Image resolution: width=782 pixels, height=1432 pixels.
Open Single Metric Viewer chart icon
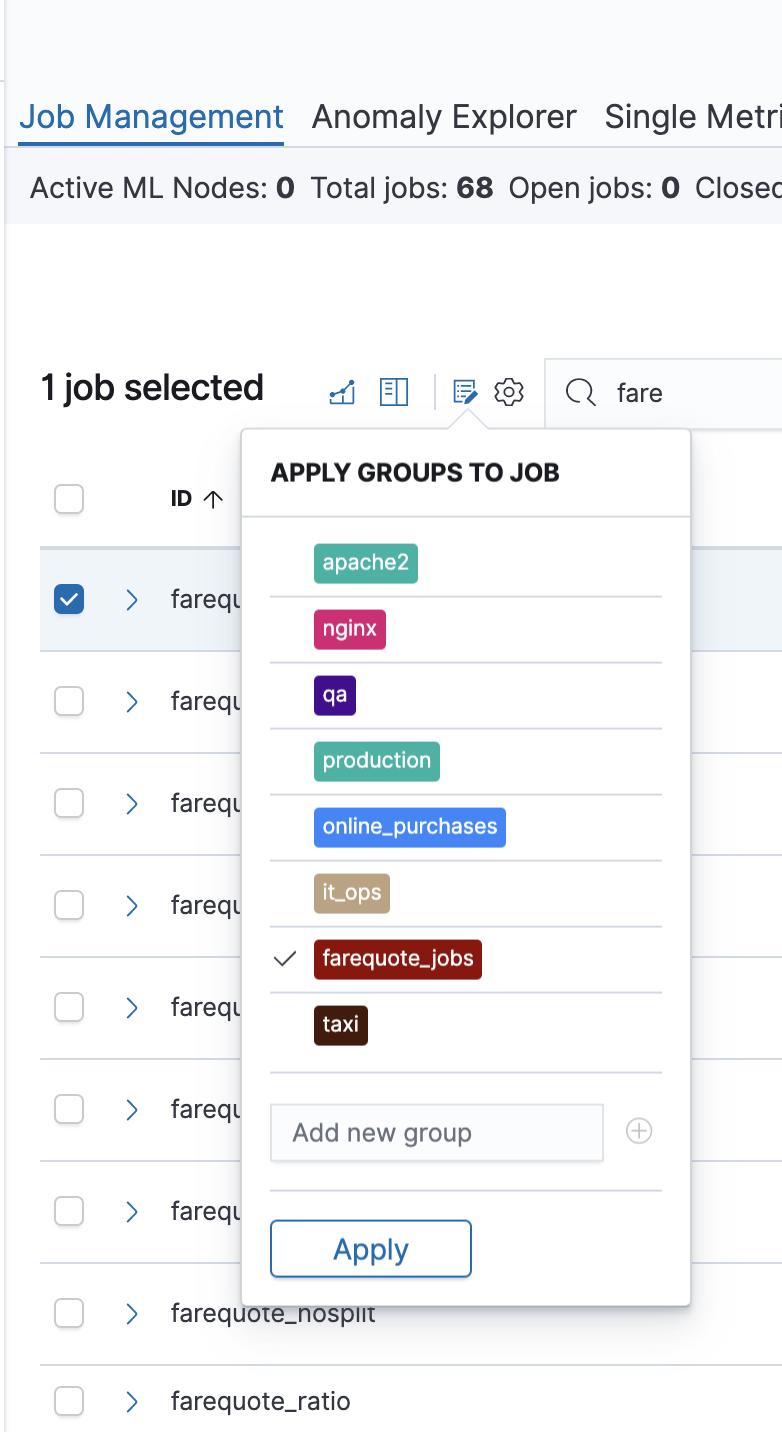click(342, 393)
